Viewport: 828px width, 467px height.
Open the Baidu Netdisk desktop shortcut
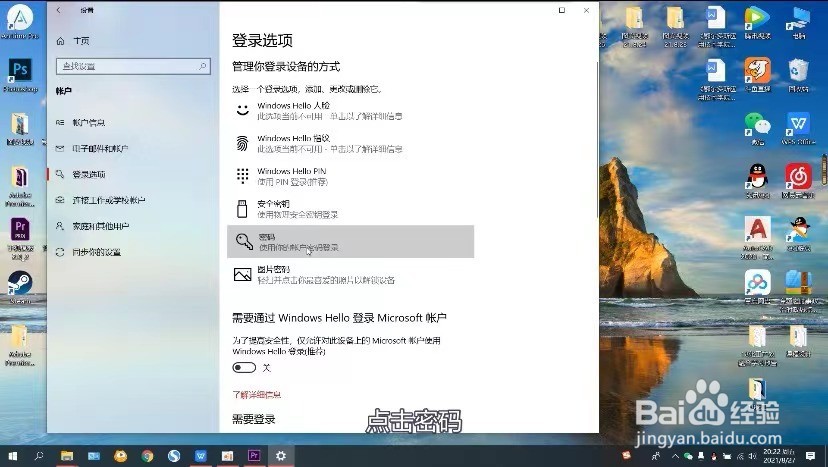click(757, 287)
